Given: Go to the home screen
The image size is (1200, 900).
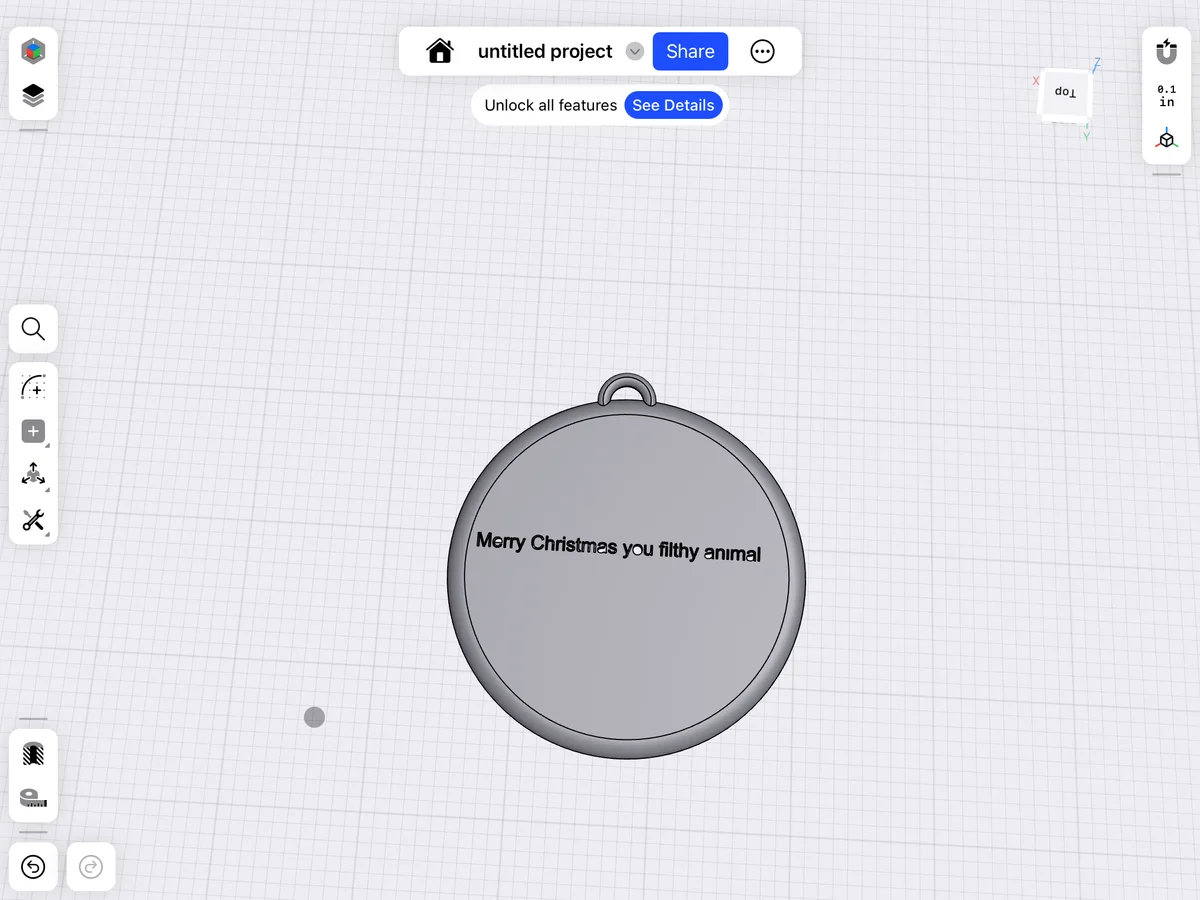Looking at the screenshot, I should pos(440,51).
